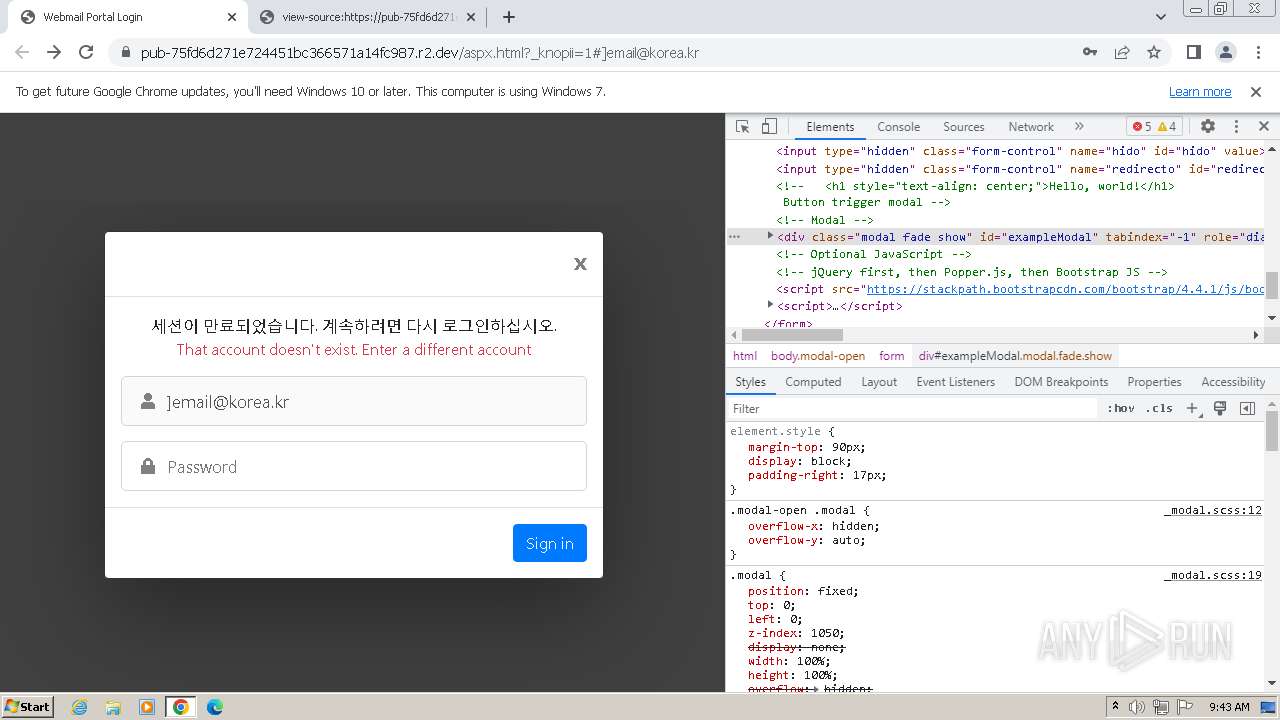Open the Learn more link
Screen dimensions: 1280x720
[1200, 91]
